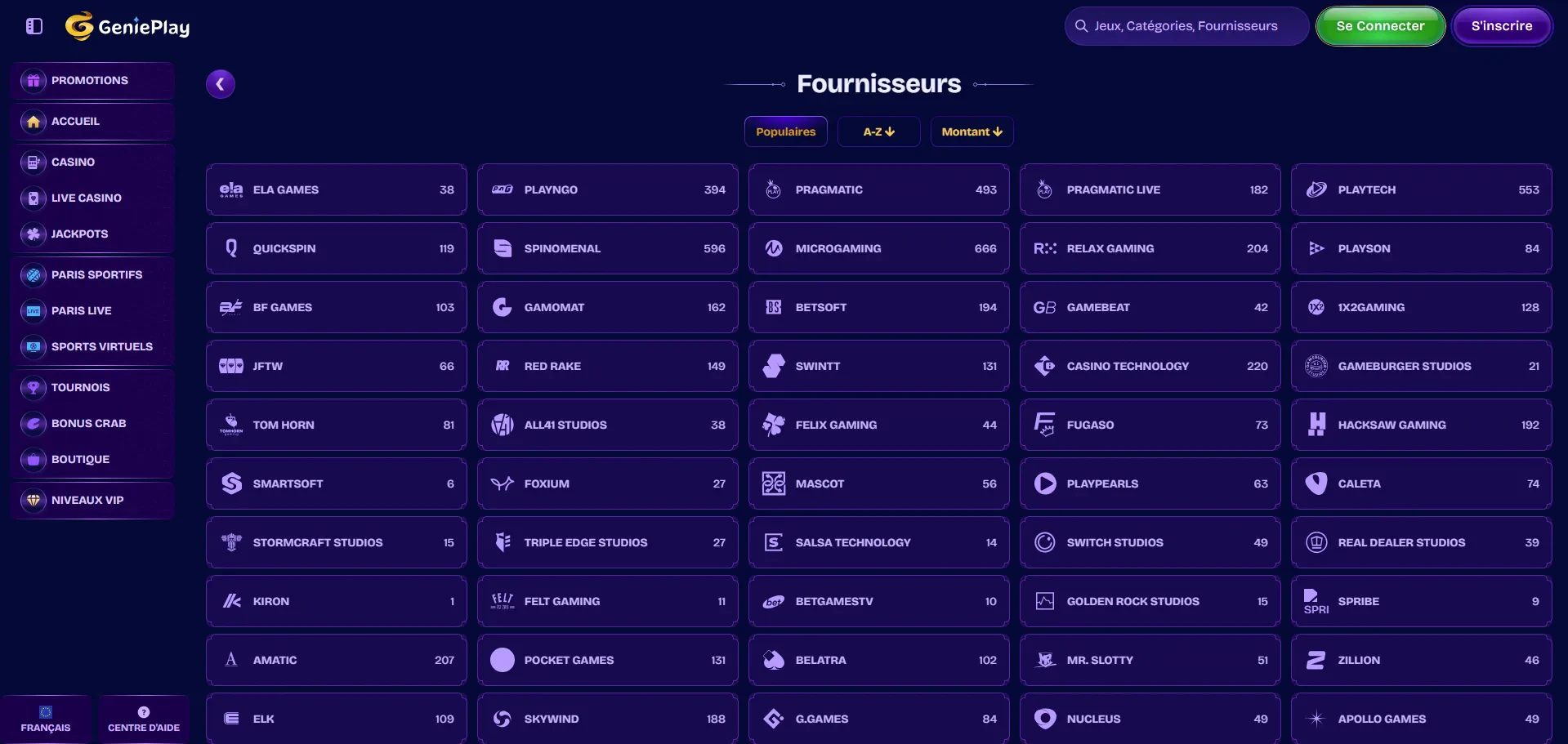The image size is (1568, 744).
Task: Click the Niveaux VIP diamond icon
Action: pos(34,500)
